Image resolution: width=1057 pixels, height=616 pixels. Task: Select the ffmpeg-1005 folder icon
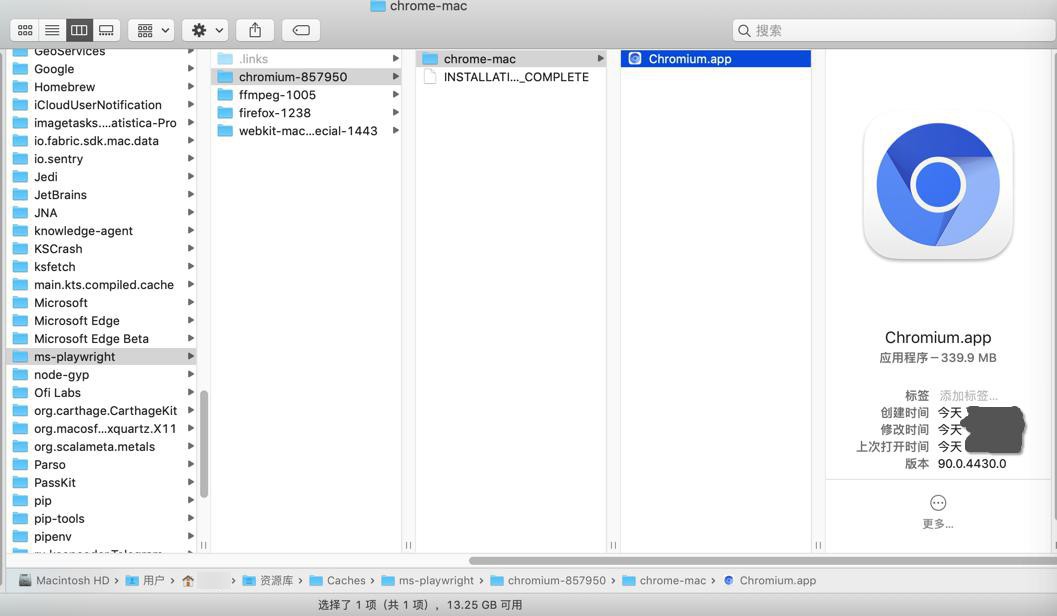[x=225, y=95]
